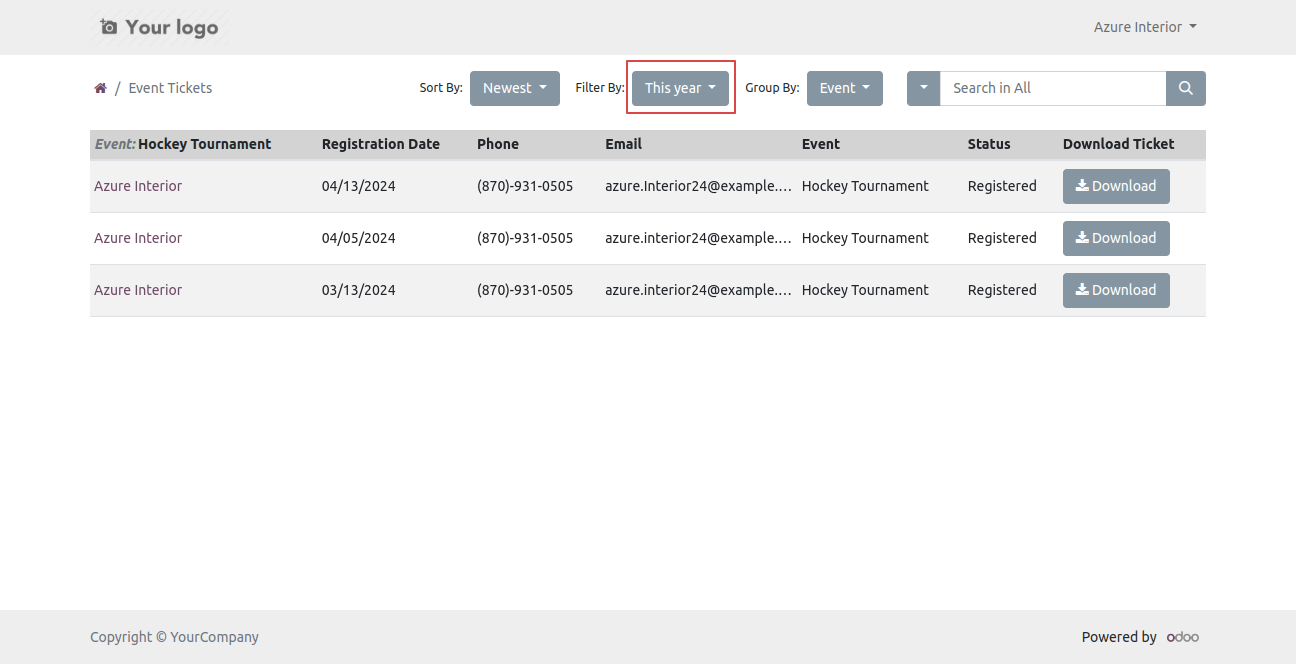Click Copyright © YourCompany footer text

pos(174,637)
